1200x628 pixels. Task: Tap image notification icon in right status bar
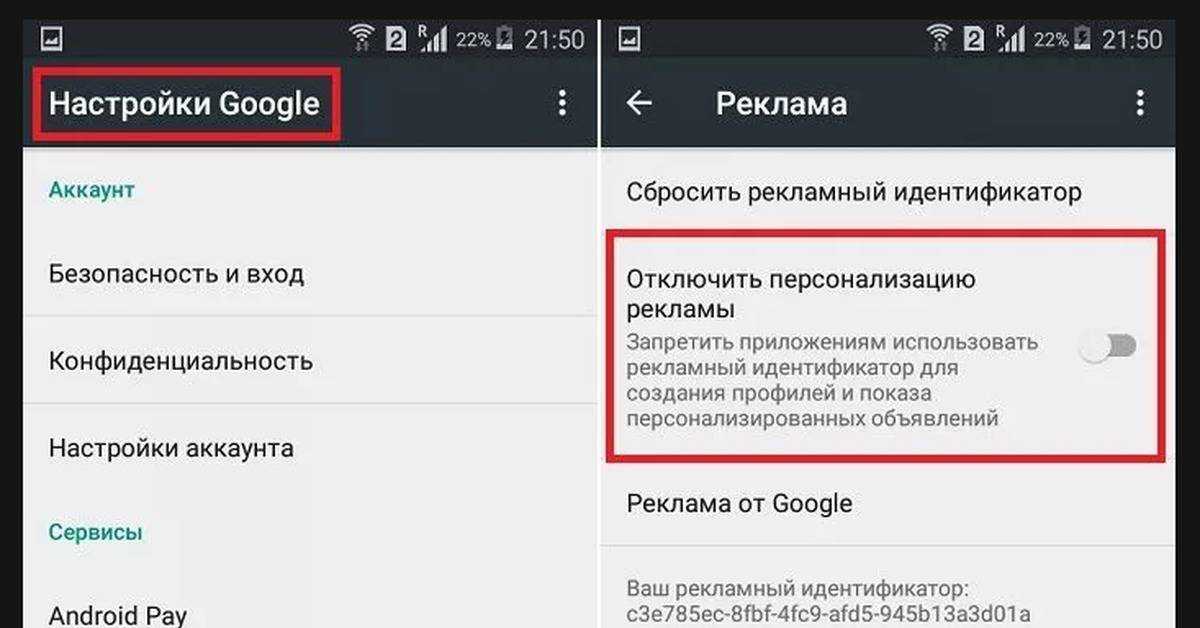[x=630, y=40]
